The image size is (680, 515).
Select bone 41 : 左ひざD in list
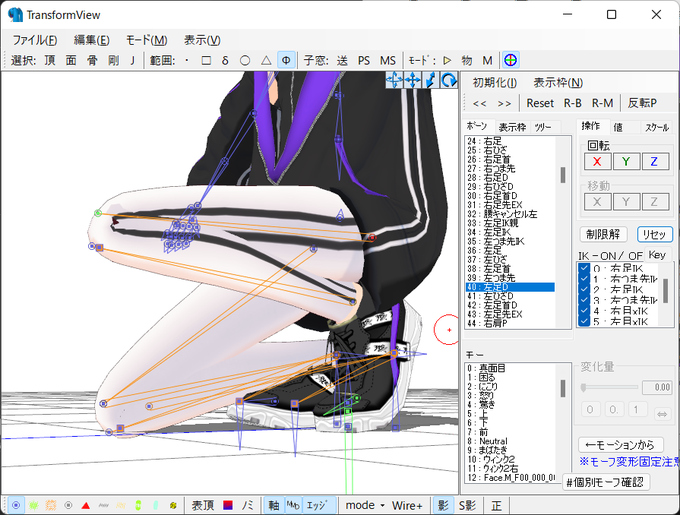coord(510,296)
